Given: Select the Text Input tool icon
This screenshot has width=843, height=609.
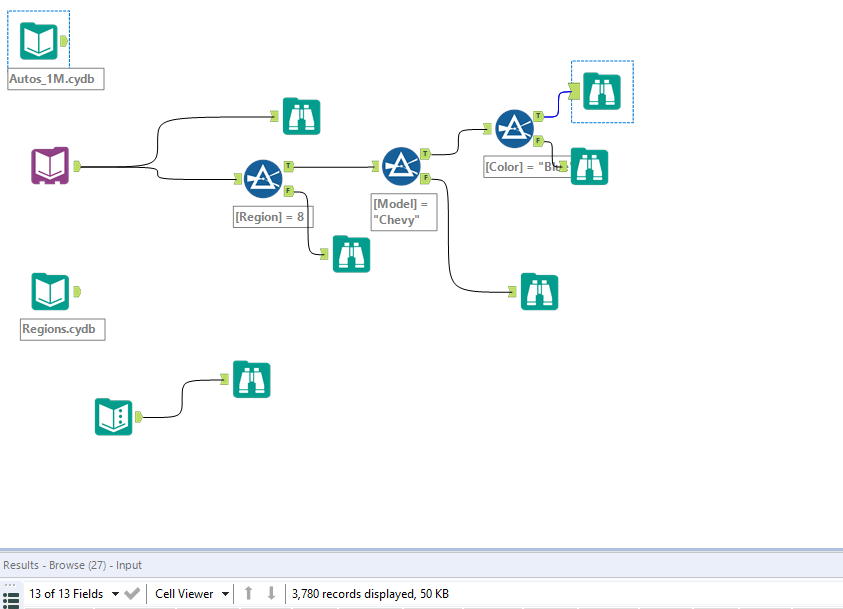Looking at the screenshot, I should click(113, 417).
